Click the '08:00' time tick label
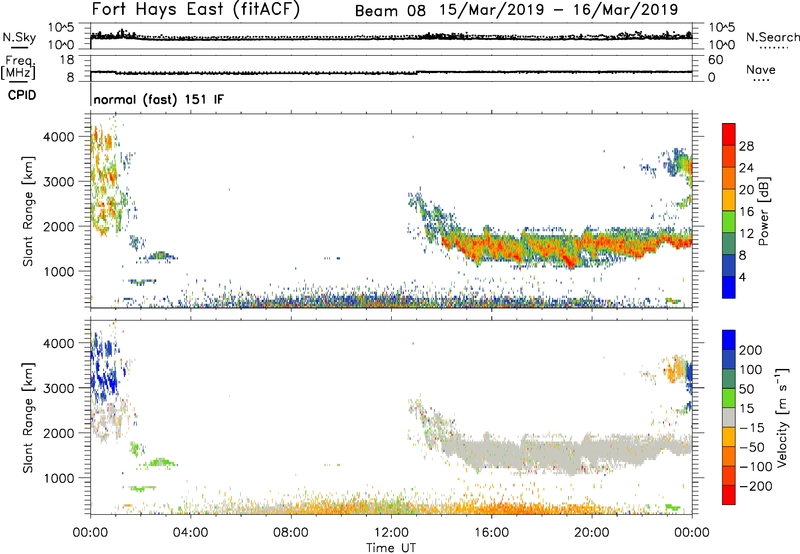Screen dimensions: 800x554 tap(291, 533)
